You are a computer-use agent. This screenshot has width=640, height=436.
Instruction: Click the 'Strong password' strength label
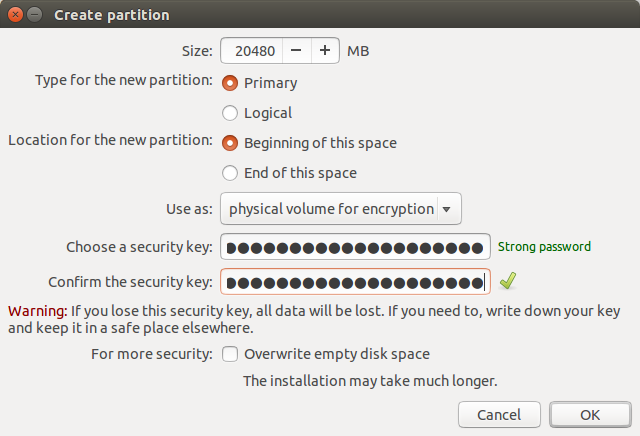(x=544, y=247)
